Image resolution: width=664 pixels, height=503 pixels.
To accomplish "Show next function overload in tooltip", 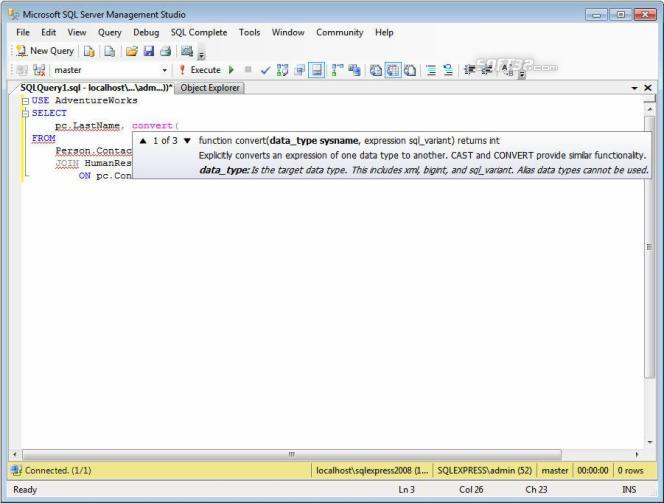I will click(187, 141).
